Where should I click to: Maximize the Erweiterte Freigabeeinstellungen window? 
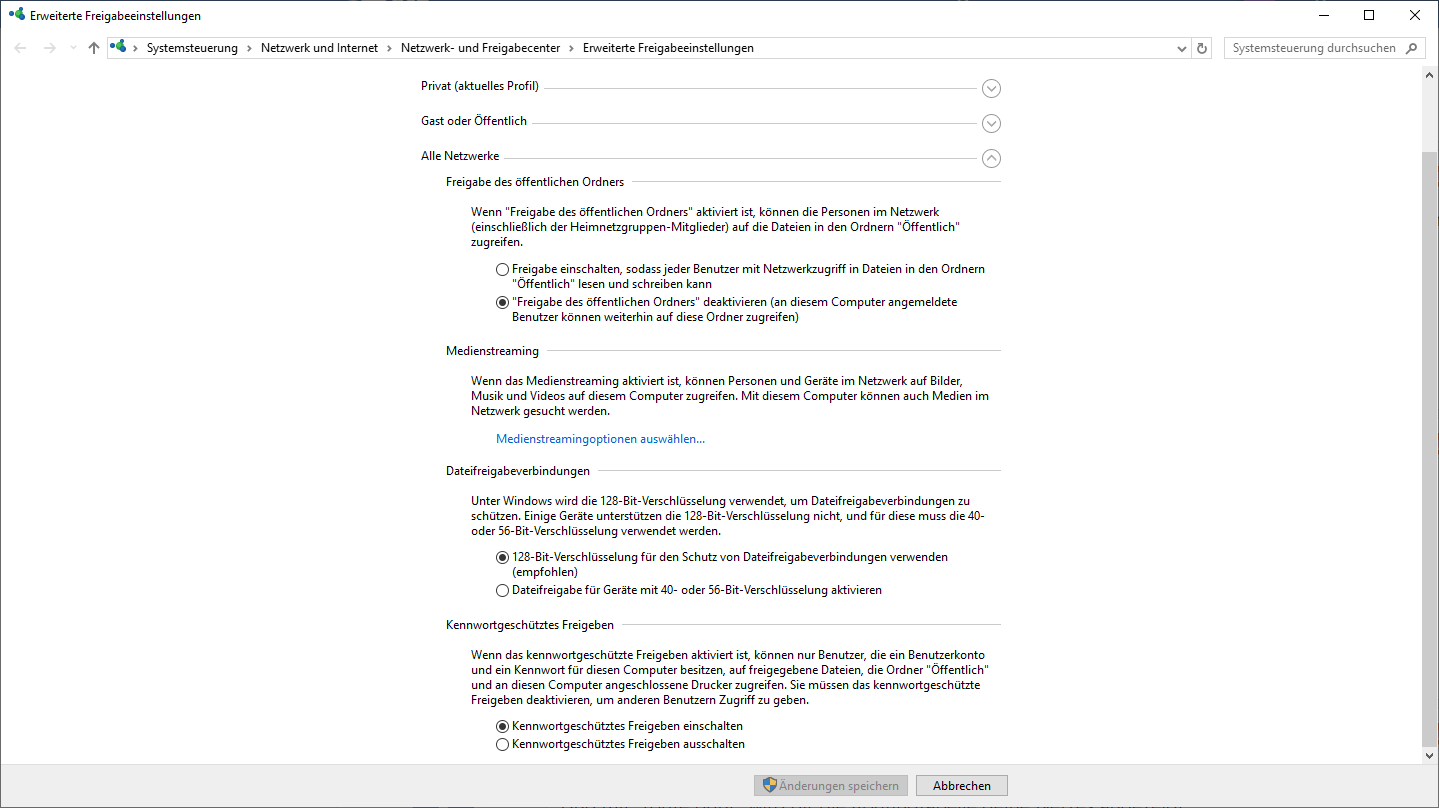pos(1369,15)
